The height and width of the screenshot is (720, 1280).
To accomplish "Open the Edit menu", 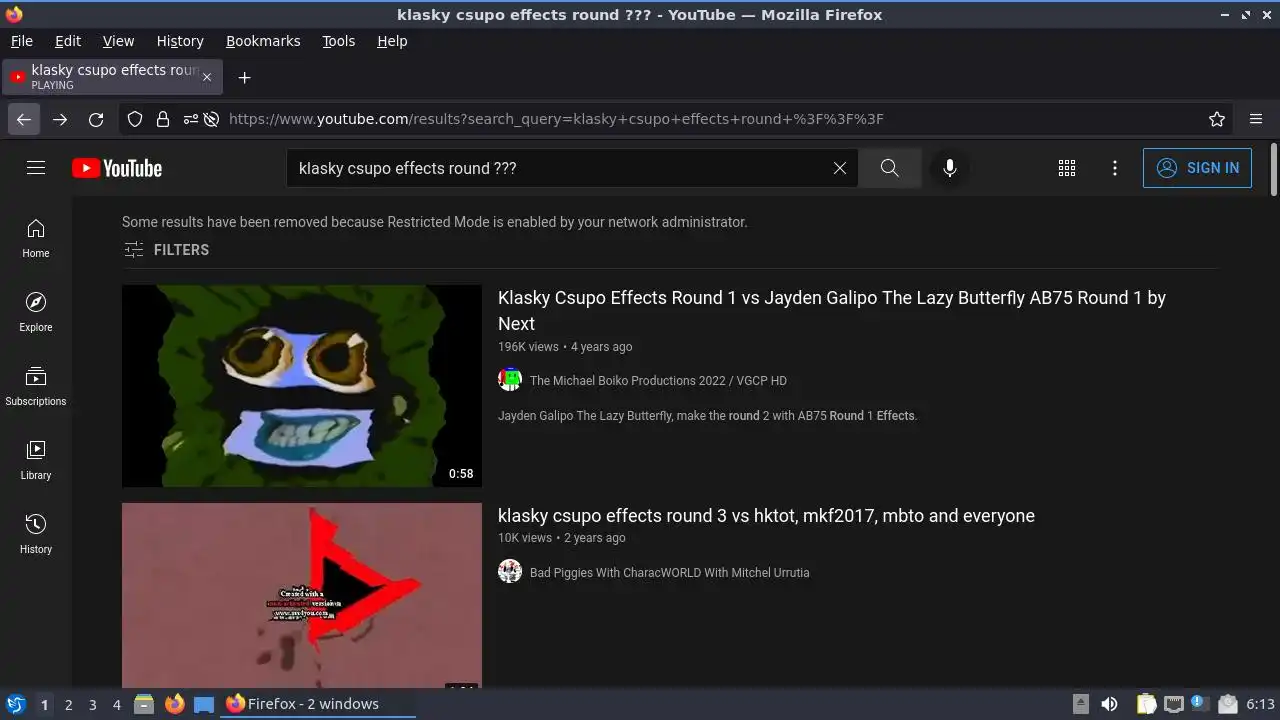I will pyautogui.click(x=68, y=41).
